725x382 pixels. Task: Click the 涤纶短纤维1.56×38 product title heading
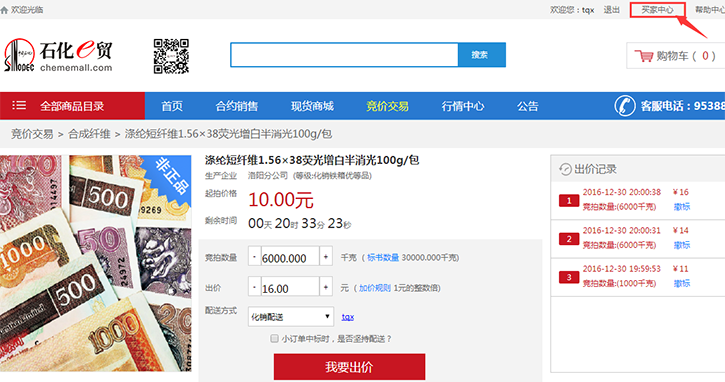pyautogui.click(x=312, y=160)
